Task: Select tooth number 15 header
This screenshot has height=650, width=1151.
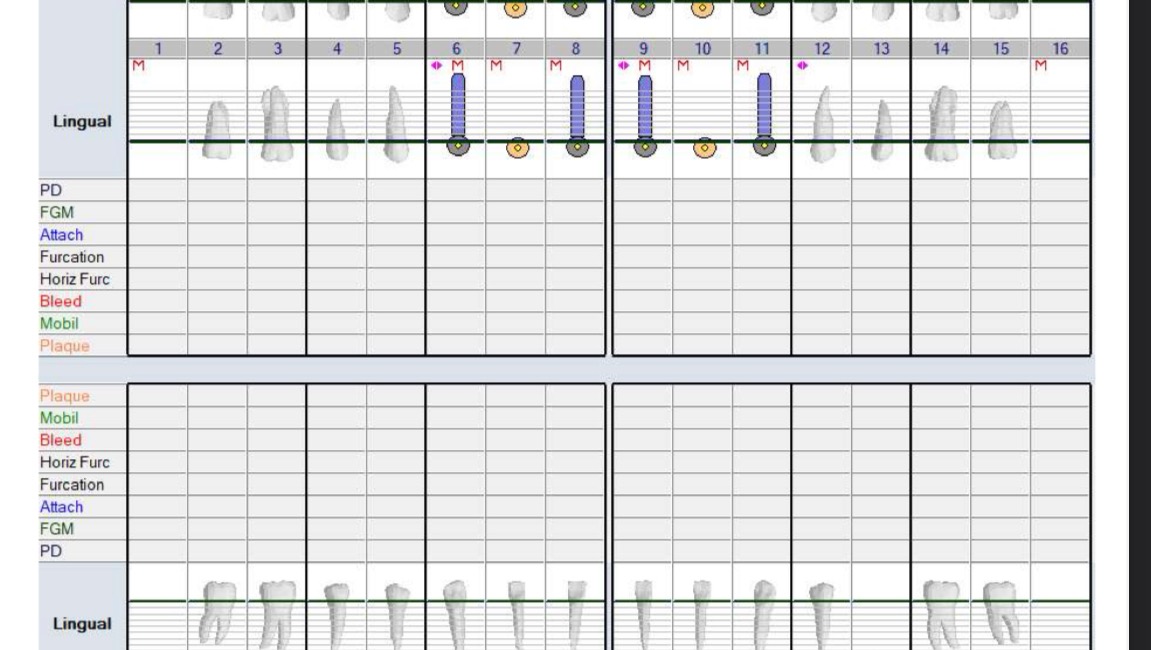Action: click(1001, 48)
